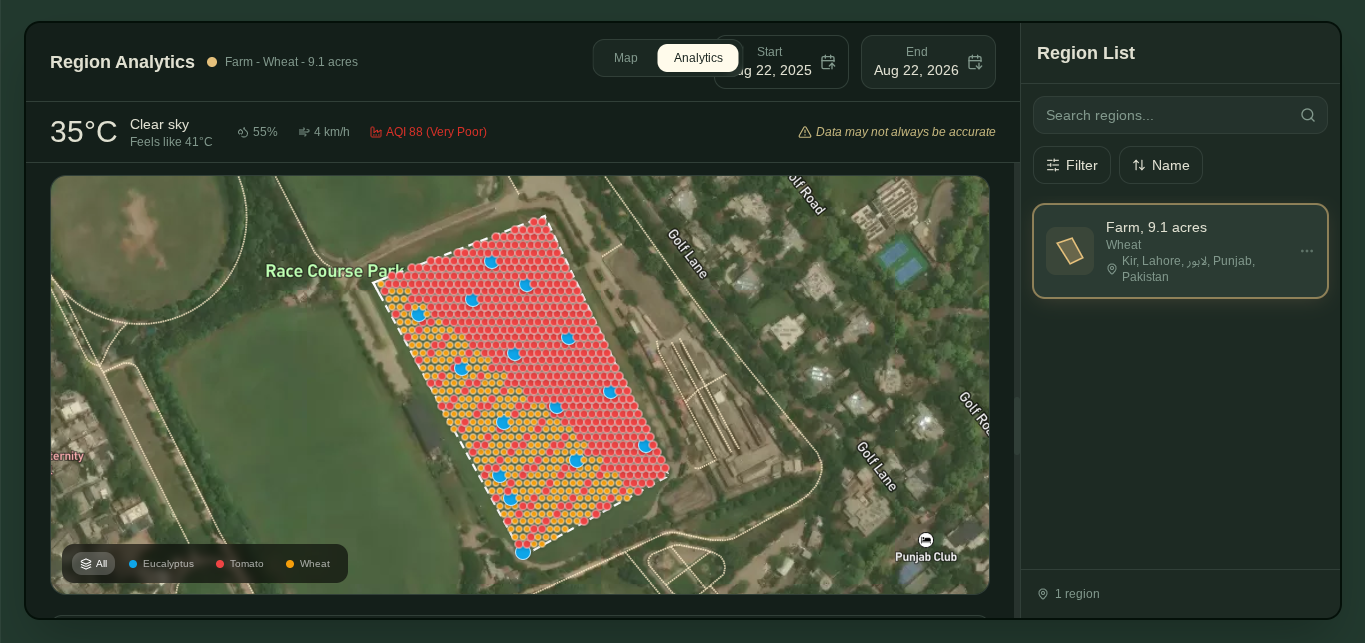Switch to the Map tab

point(626,58)
